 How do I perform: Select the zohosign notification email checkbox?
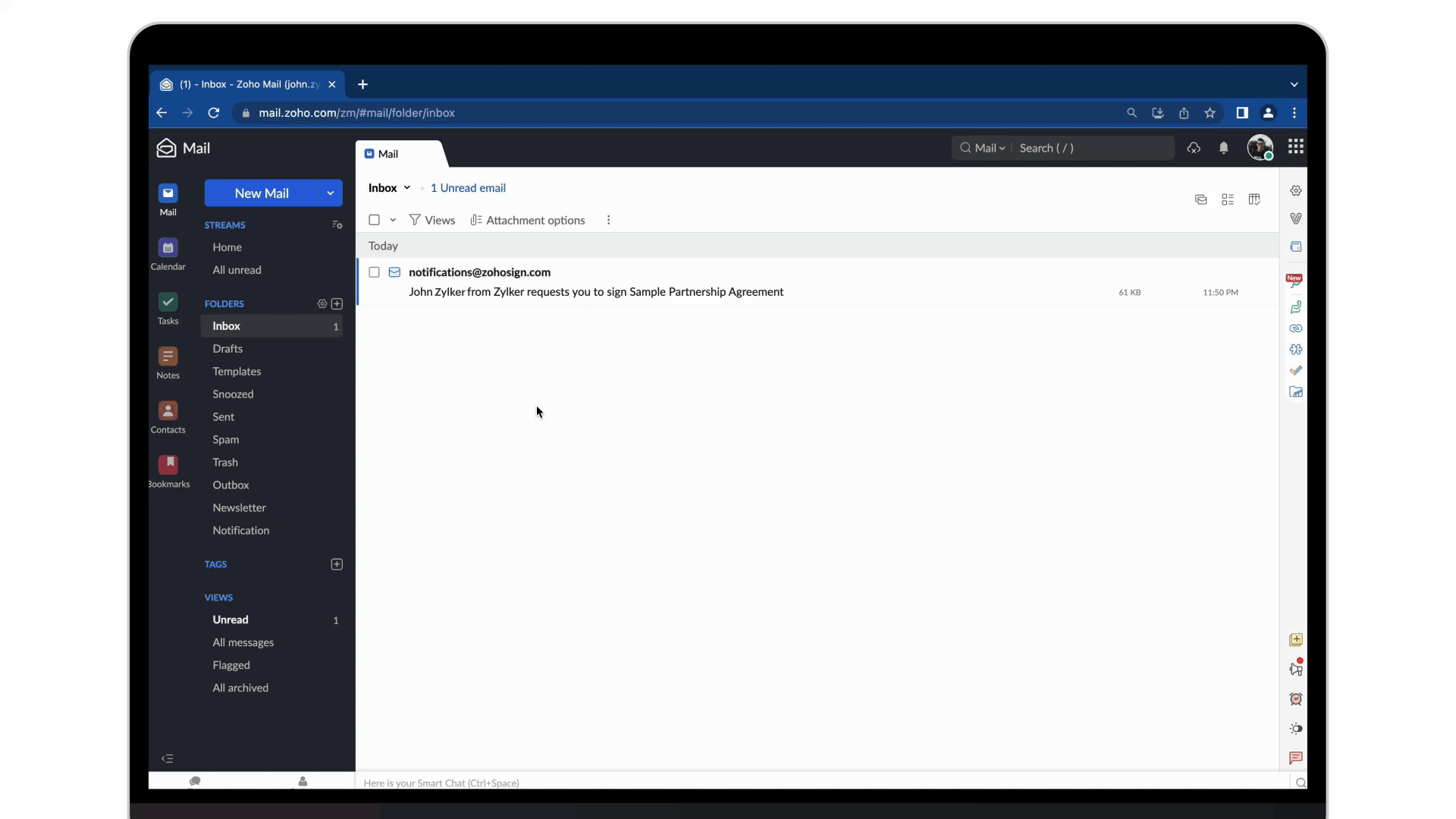pyautogui.click(x=374, y=272)
